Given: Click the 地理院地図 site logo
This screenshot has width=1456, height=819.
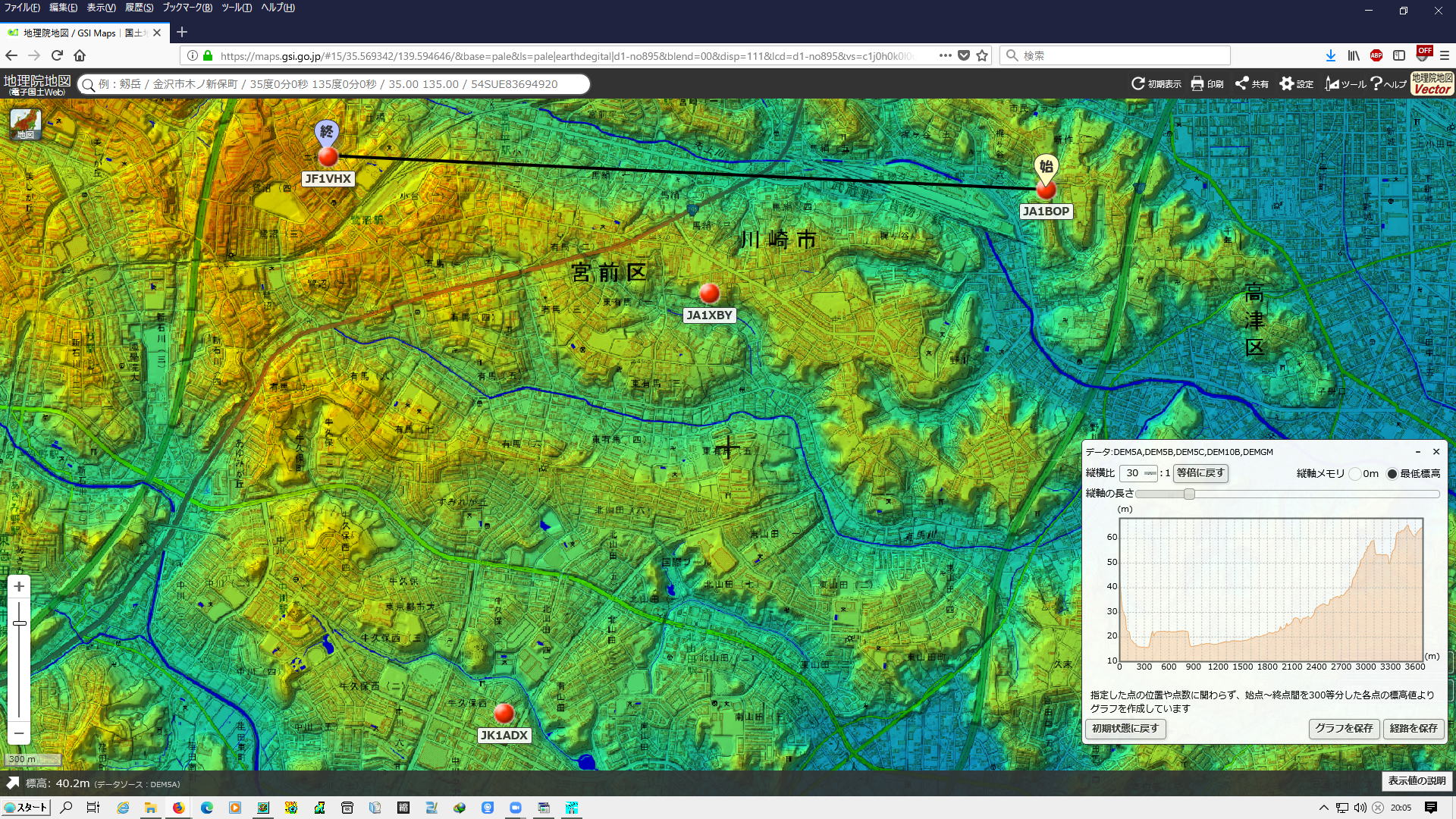Looking at the screenshot, I should (x=37, y=84).
